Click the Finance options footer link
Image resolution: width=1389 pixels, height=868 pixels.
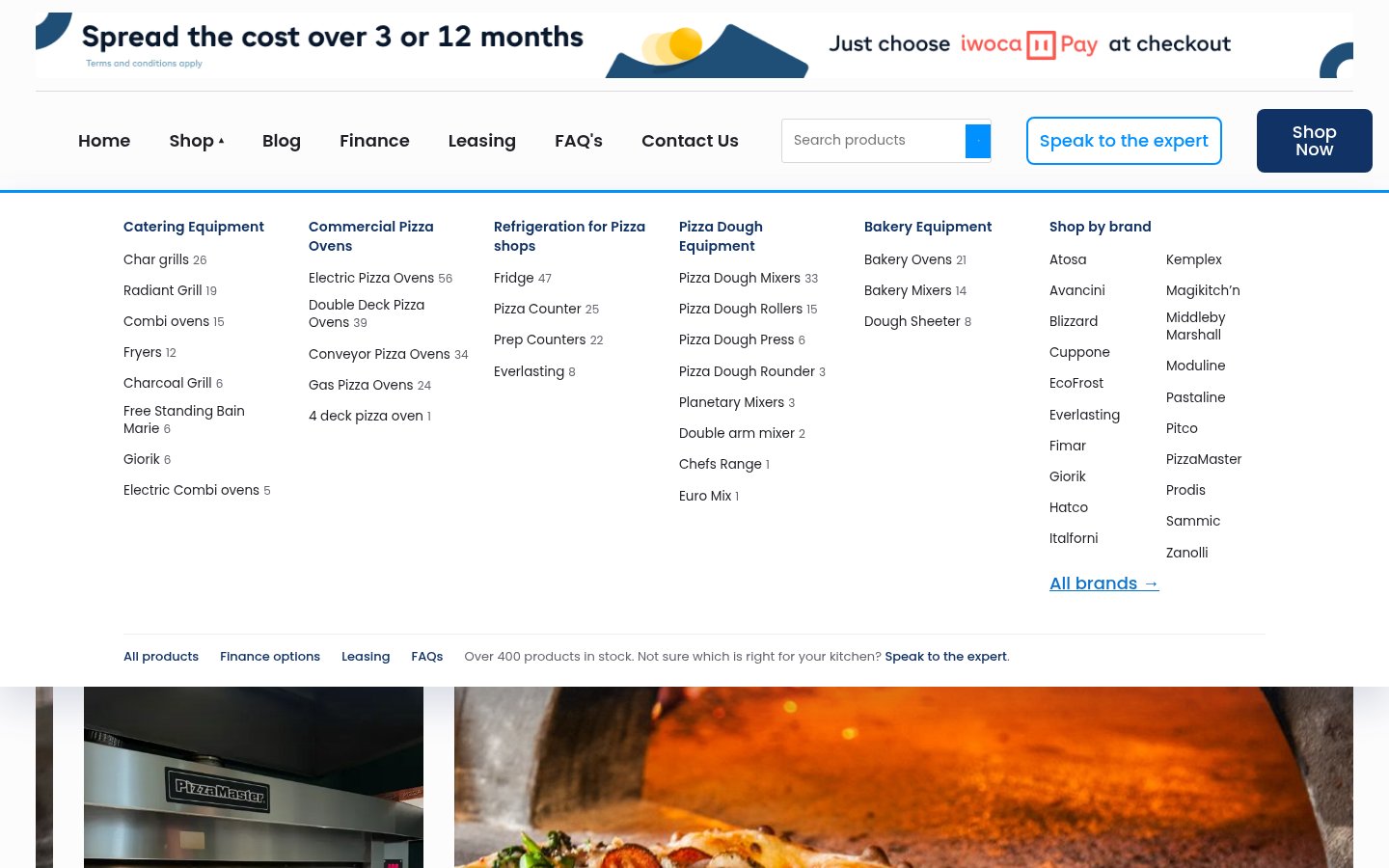click(270, 657)
